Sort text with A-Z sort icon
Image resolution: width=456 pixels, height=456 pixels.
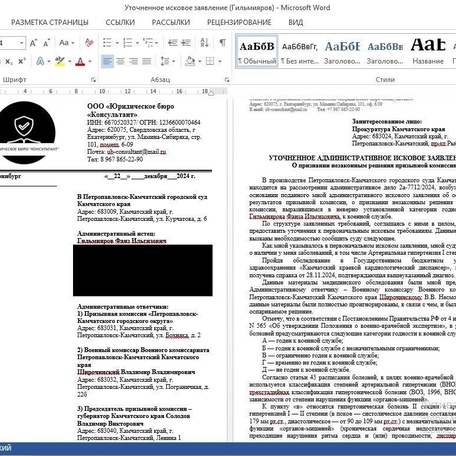204,43
